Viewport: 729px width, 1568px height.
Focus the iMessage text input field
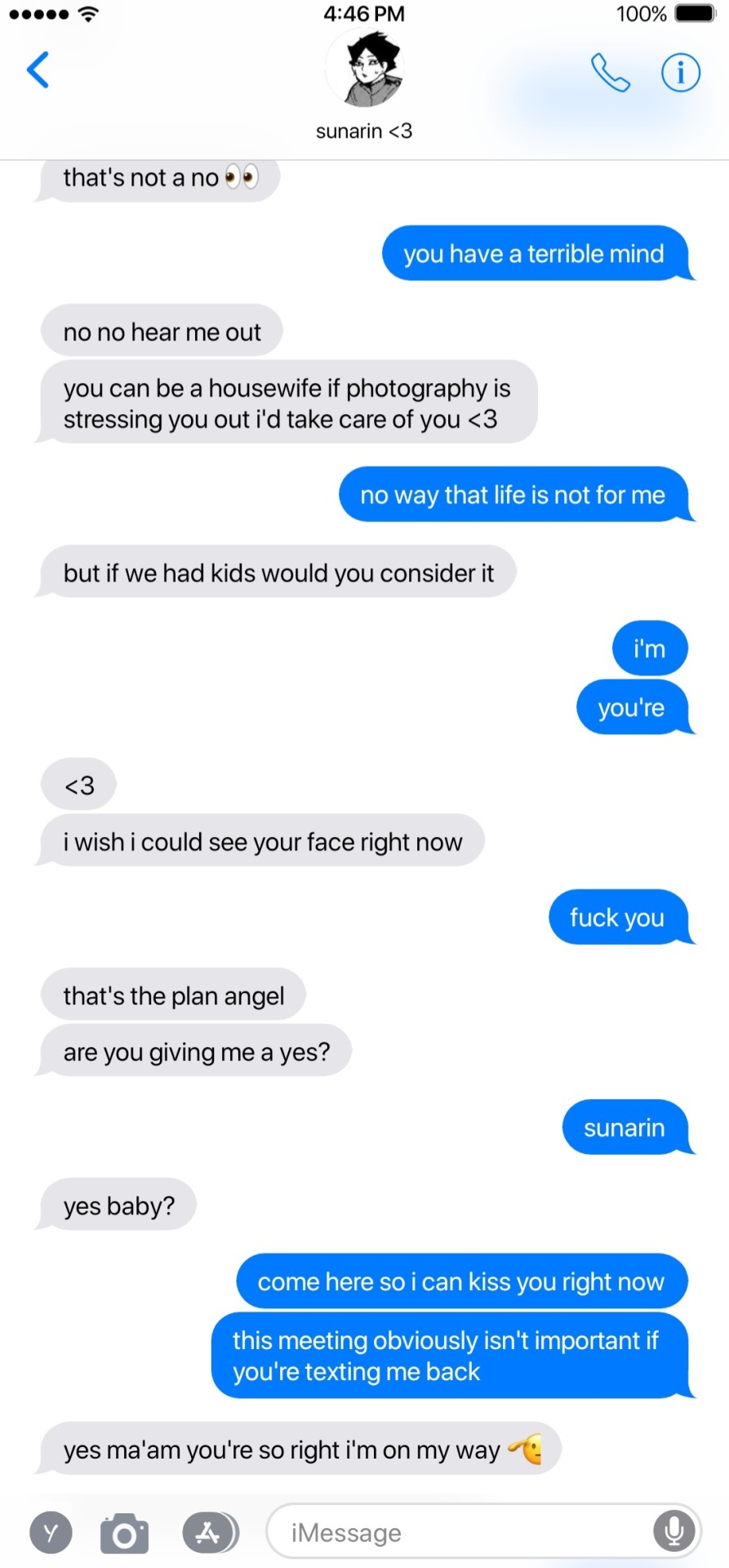pos(483,1531)
